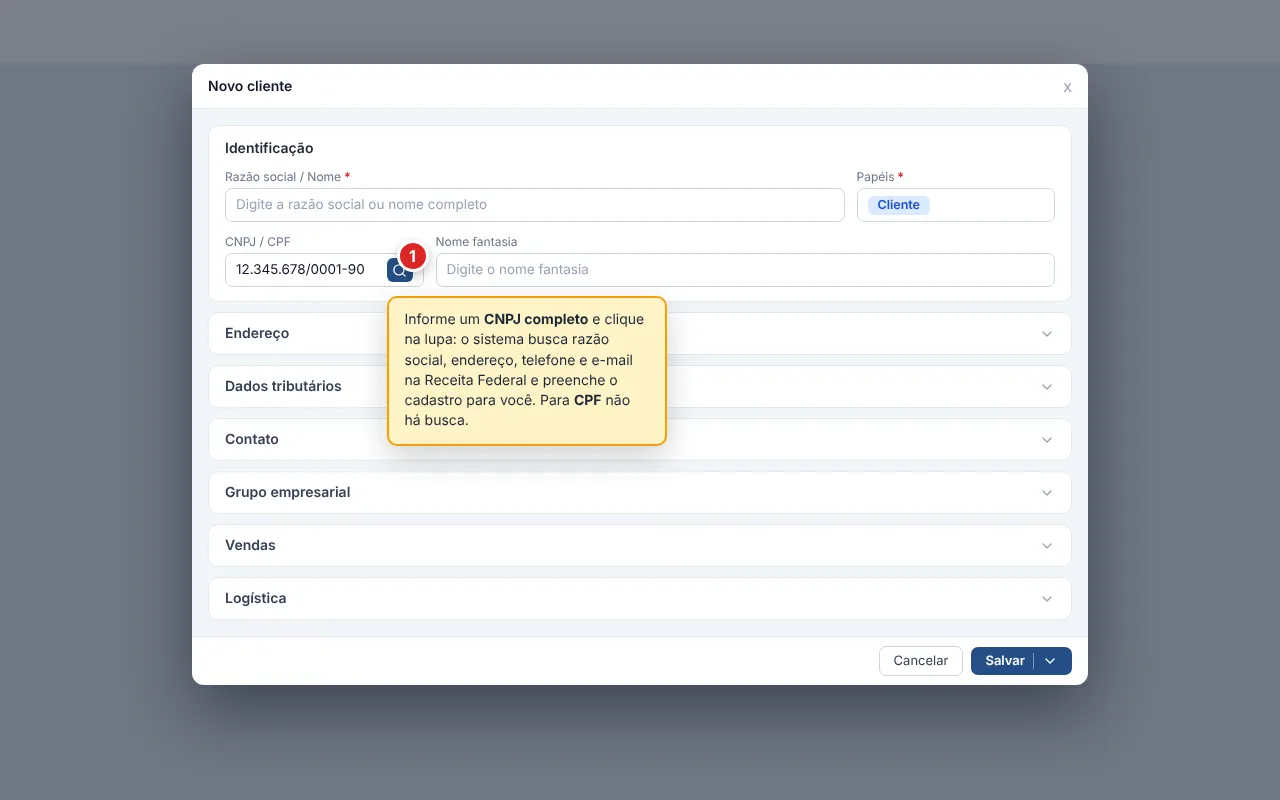Image resolution: width=1280 pixels, height=800 pixels.
Task: Click the Cliente tag in Papéis
Action: point(898,205)
